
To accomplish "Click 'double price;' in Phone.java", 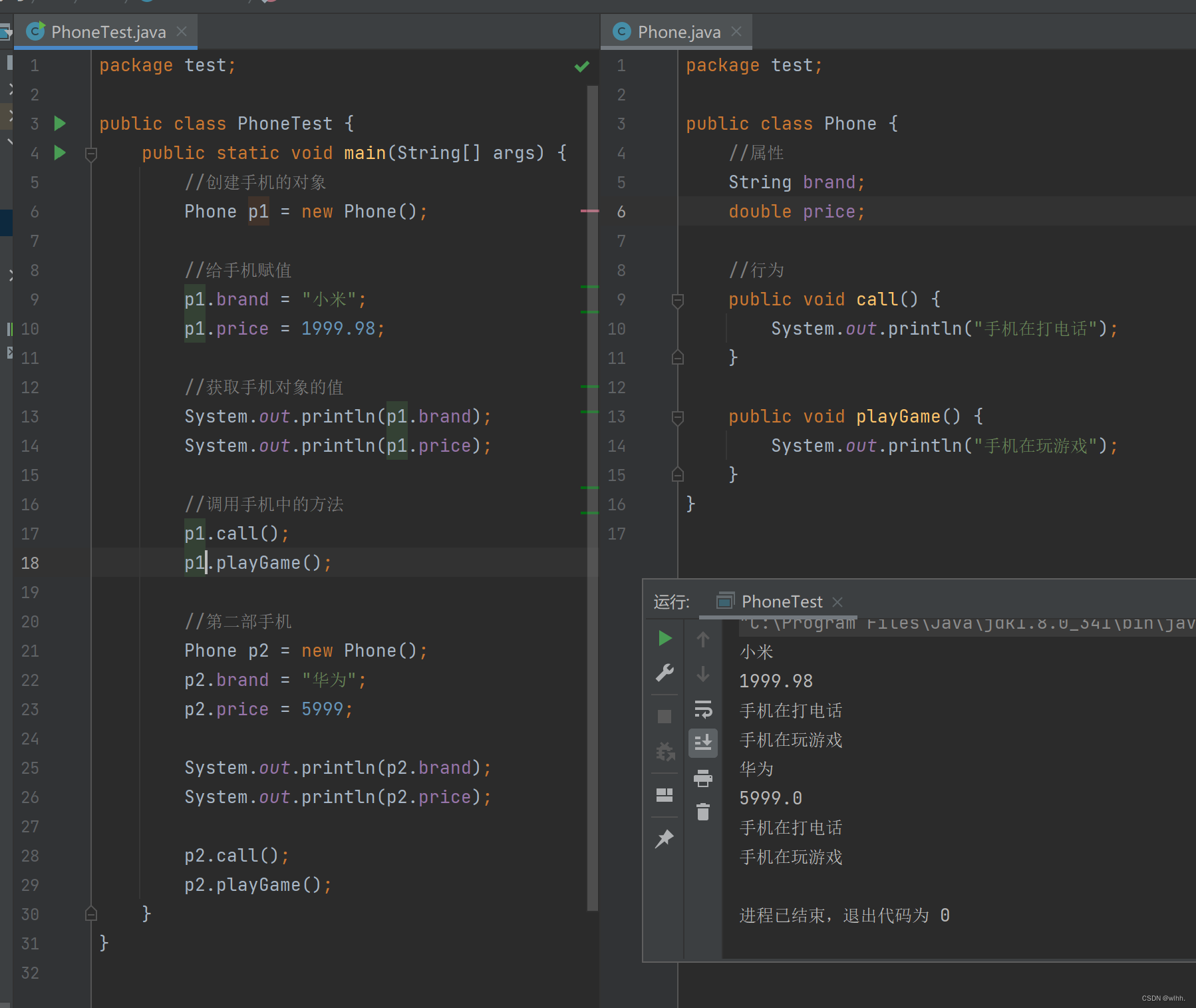I will 797,212.
